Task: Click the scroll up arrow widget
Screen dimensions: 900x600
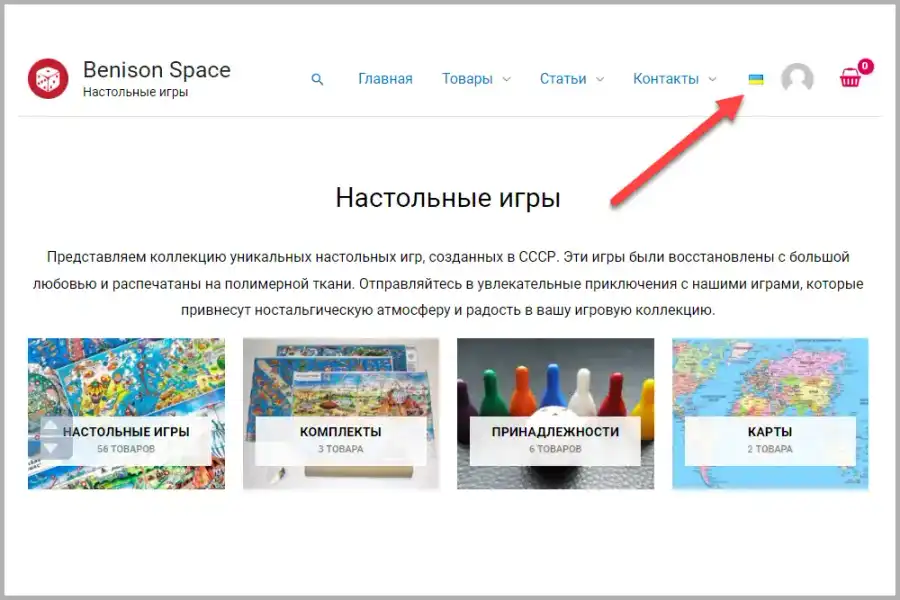Action: 51,425
